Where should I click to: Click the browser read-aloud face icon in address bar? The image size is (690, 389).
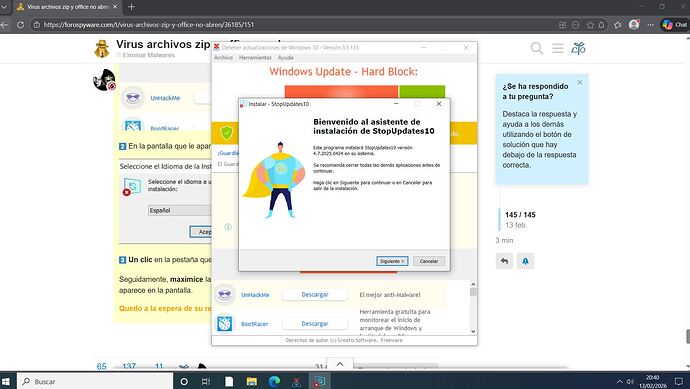pos(575,25)
